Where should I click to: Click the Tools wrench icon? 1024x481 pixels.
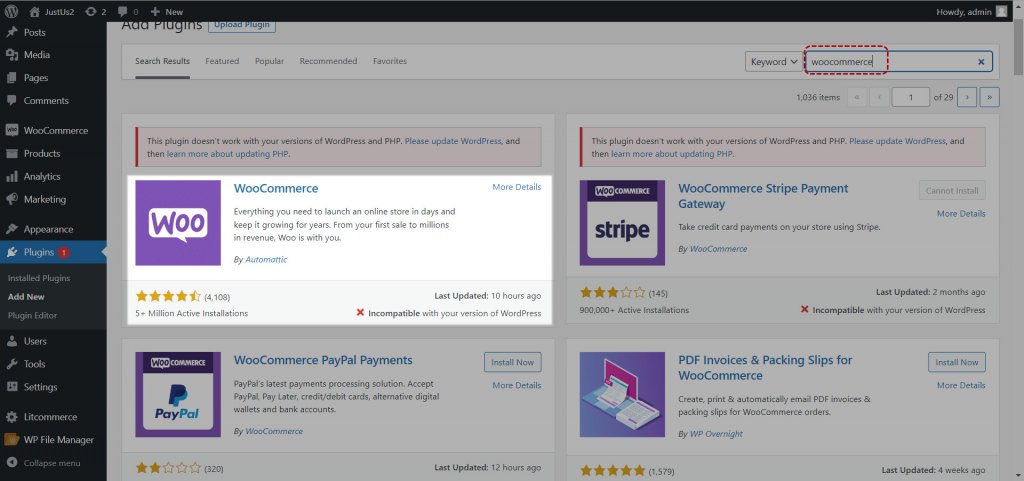[x=12, y=364]
